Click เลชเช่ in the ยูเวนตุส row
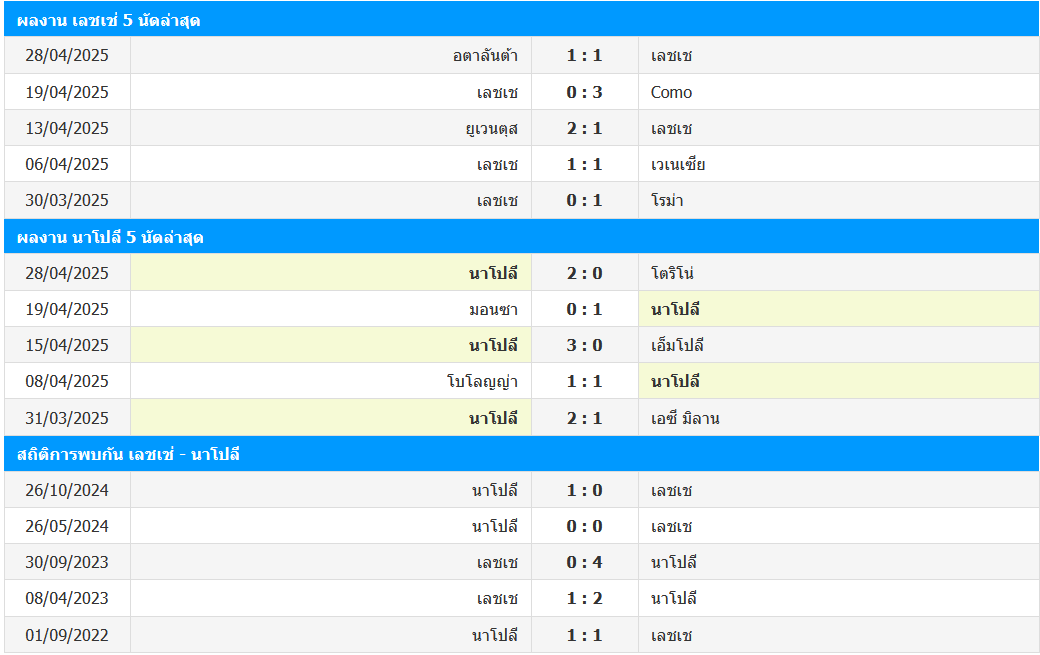 [x=671, y=129]
